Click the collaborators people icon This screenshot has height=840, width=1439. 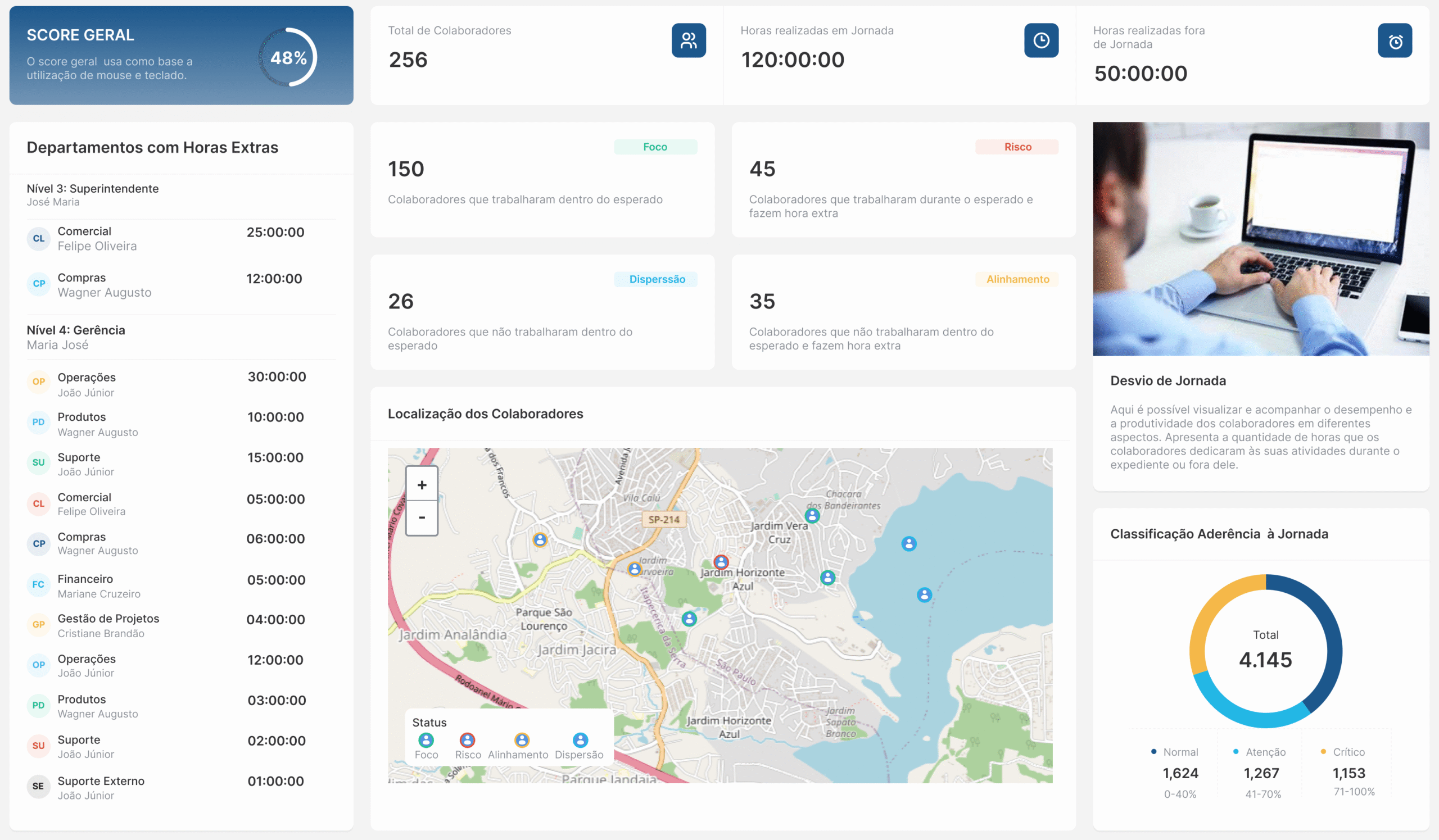(688, 40)
